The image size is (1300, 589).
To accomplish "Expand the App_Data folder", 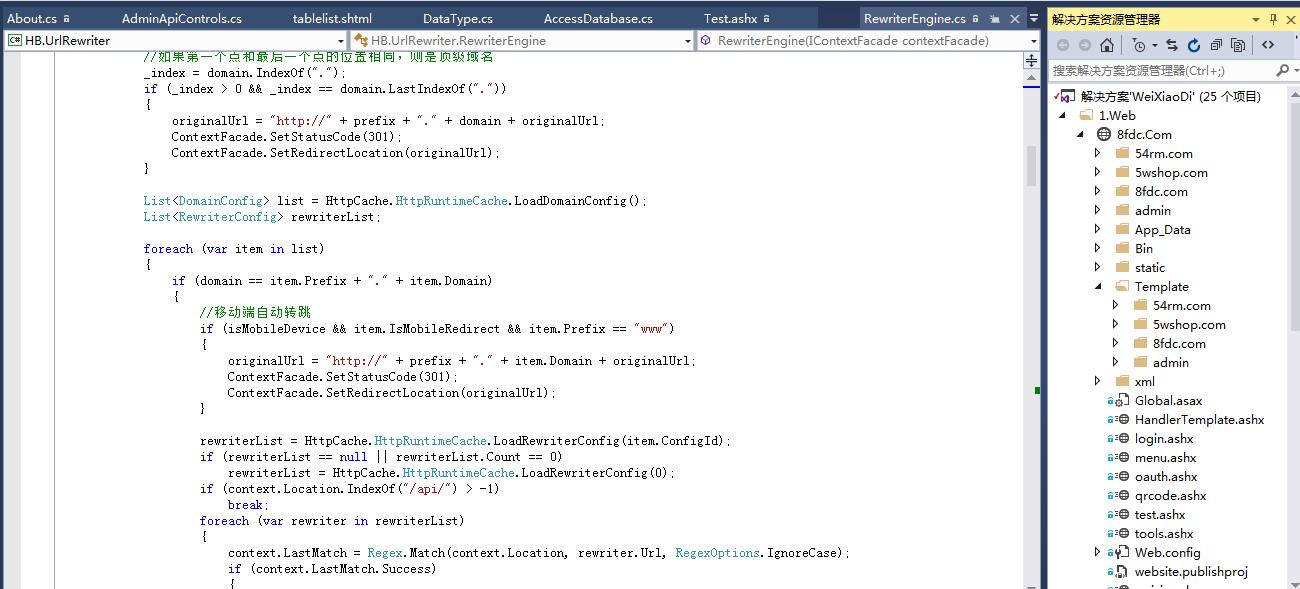I will 1097,230.
